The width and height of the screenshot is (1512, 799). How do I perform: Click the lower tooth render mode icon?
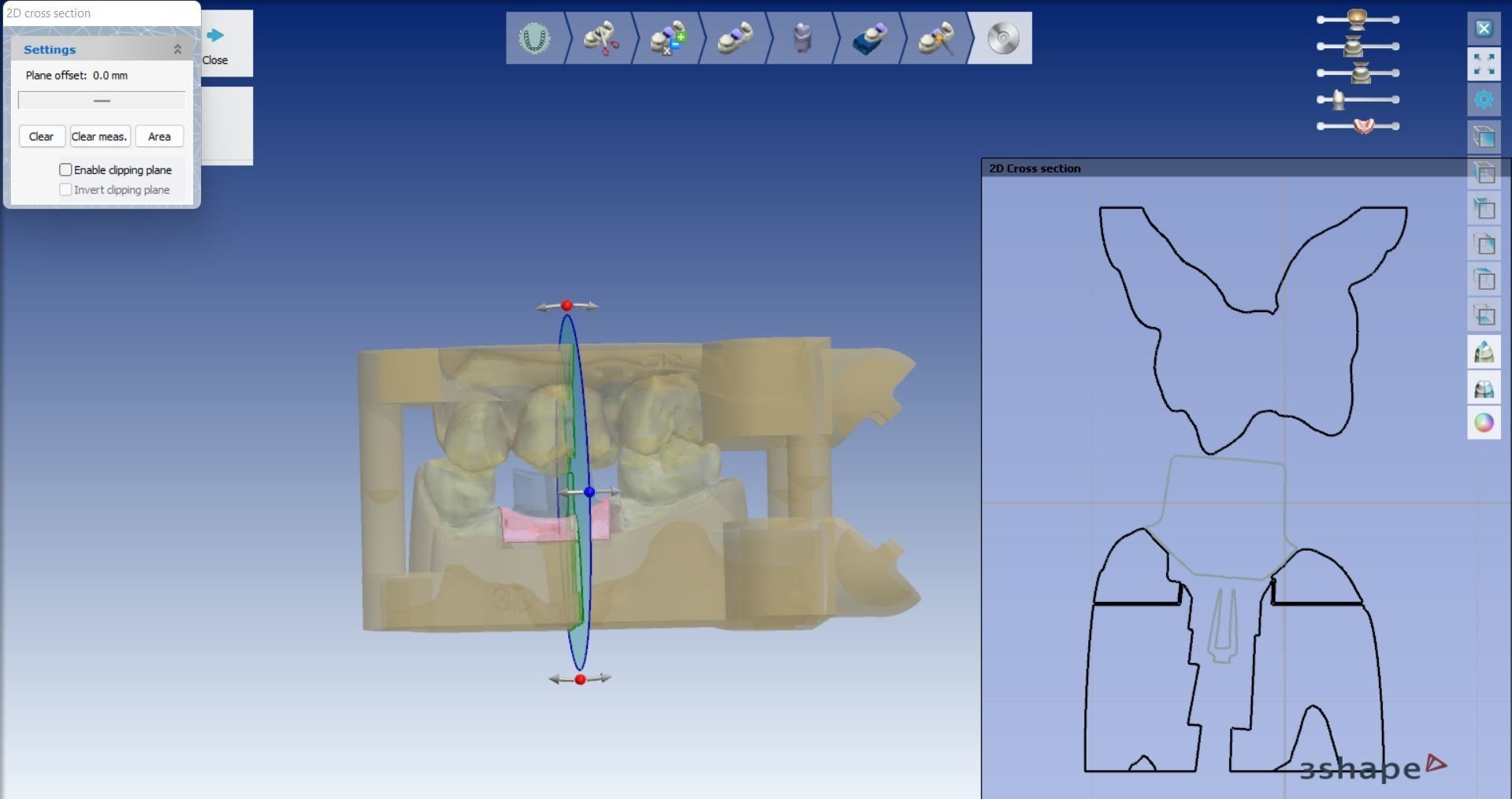pos(1484,388)
